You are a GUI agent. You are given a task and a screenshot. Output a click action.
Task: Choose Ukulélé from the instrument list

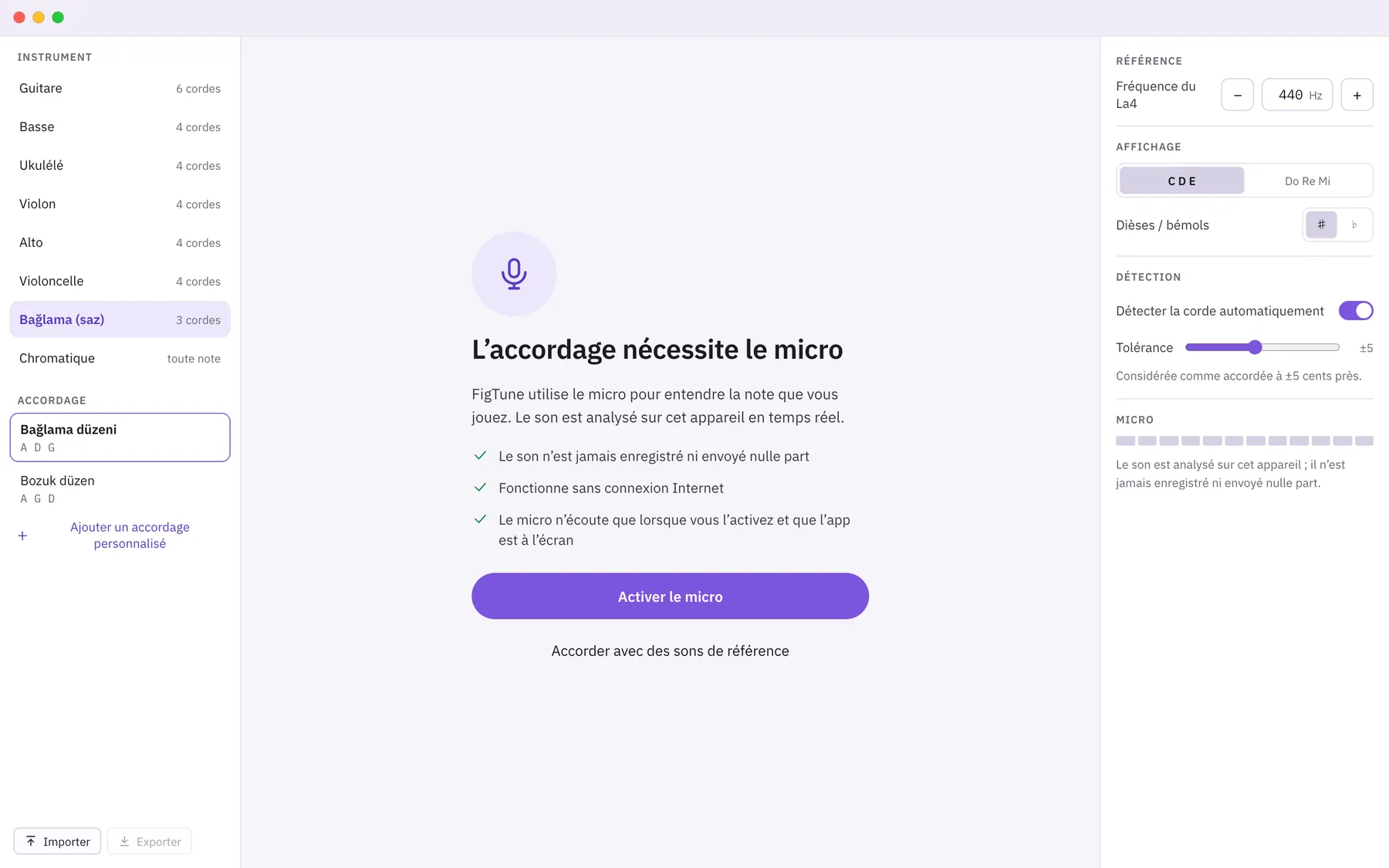click(x=120, y=165)
